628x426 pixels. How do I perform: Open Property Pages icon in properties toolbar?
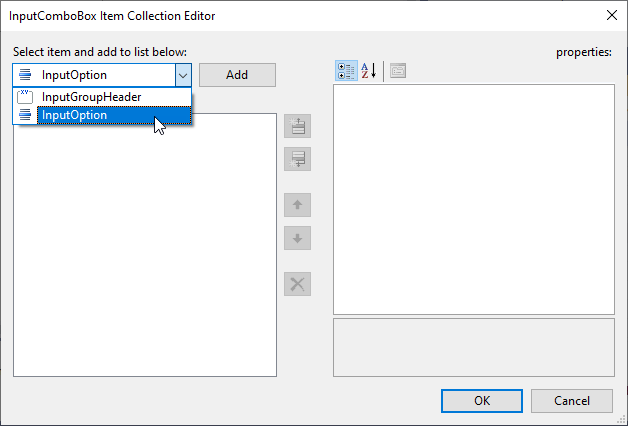(x=397, y=71)
